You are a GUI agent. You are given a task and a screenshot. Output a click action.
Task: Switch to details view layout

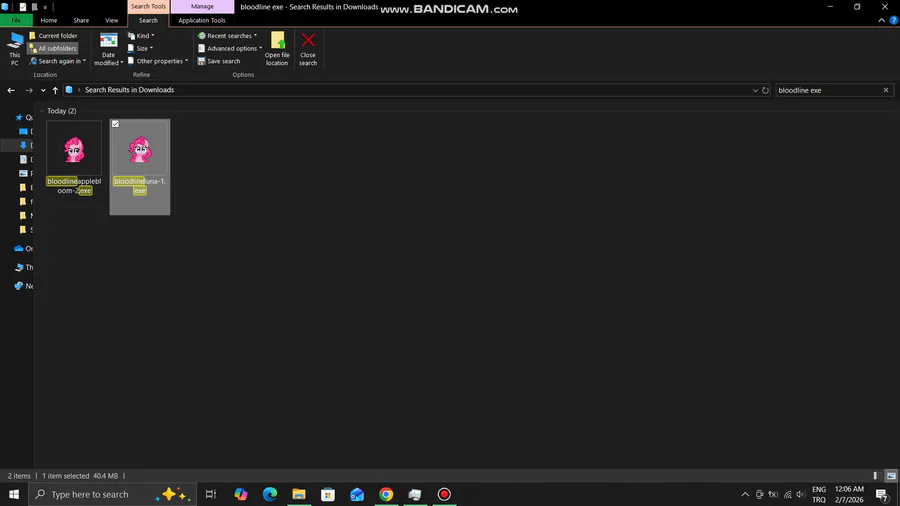(x=877, y=476)
